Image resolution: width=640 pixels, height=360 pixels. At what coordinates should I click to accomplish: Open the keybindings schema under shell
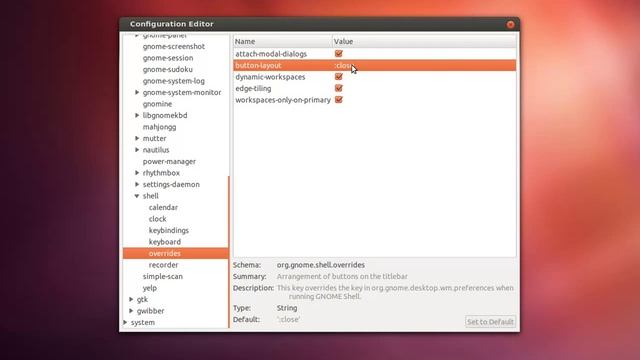169,230
